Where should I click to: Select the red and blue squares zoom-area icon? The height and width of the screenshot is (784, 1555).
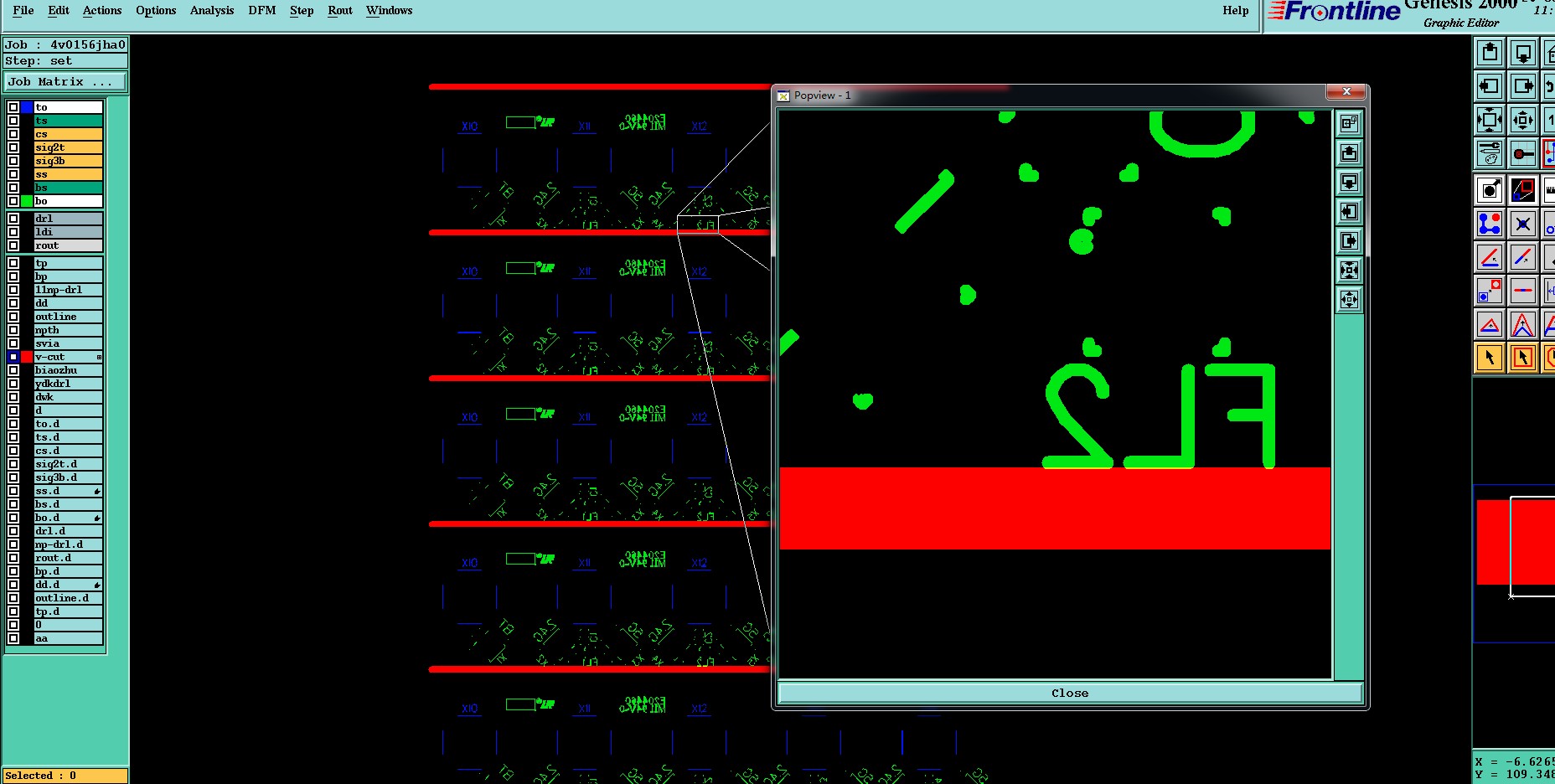point(1523,190)
